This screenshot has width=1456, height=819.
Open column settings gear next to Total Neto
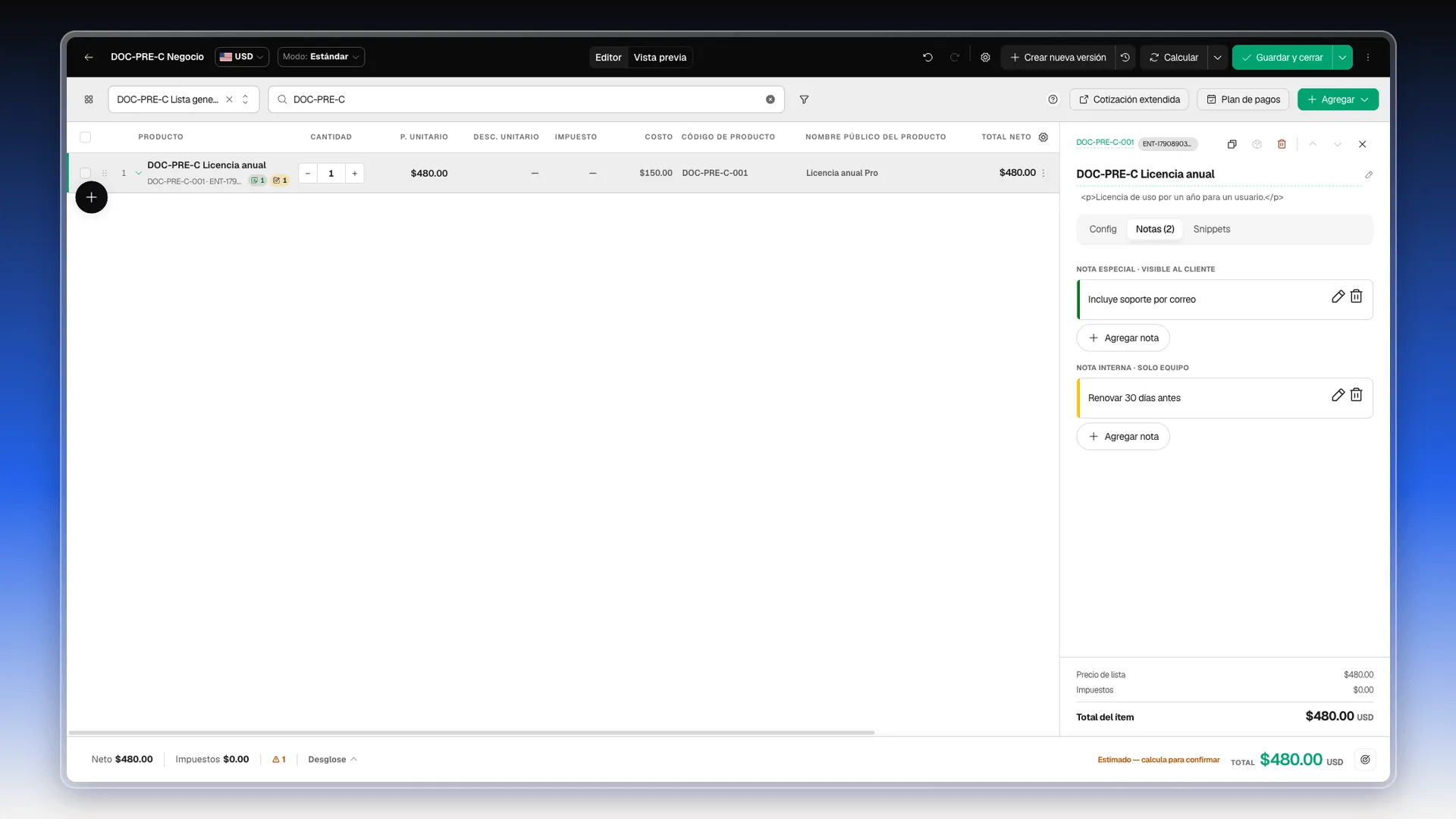(1043, 137)
